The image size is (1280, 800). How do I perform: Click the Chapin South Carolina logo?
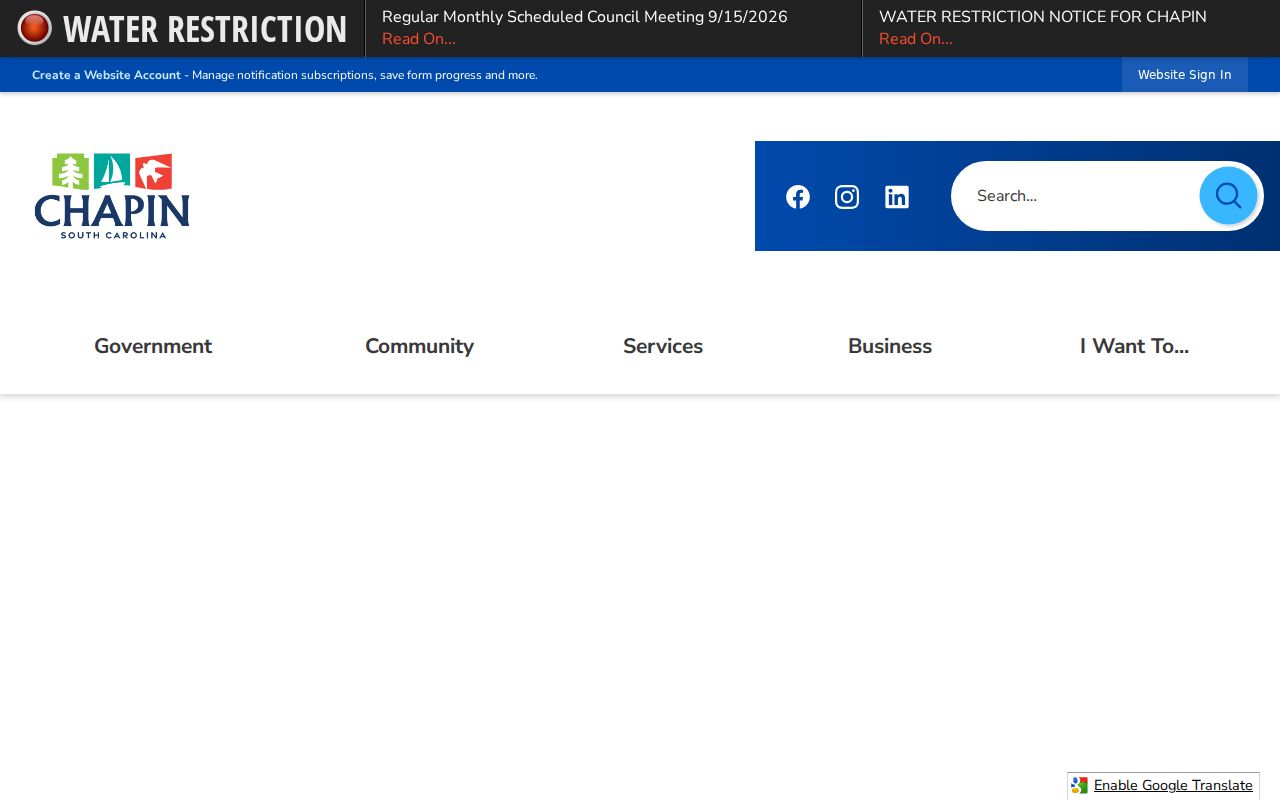[112, 196]
